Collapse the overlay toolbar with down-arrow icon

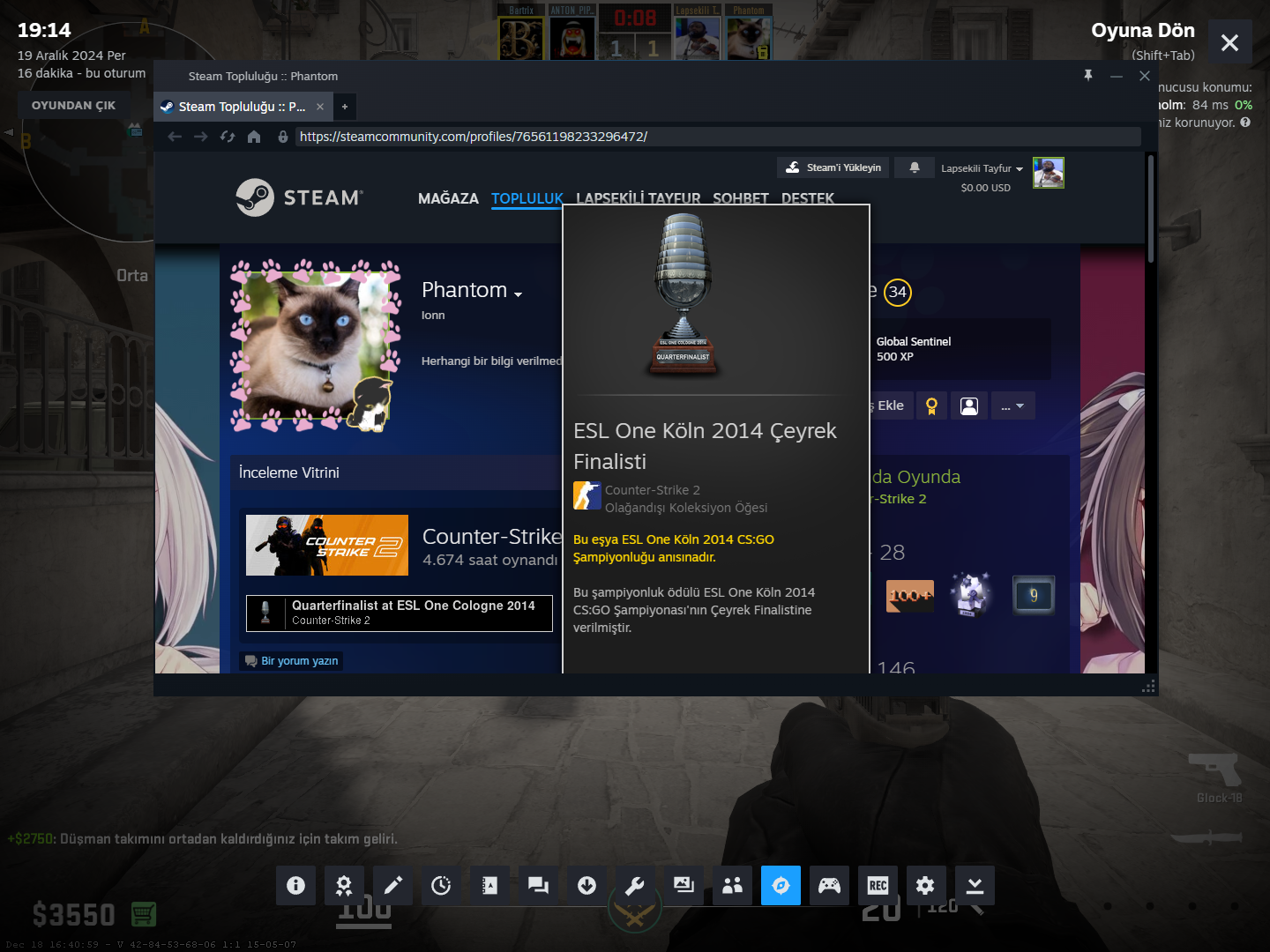click(975, 885)
